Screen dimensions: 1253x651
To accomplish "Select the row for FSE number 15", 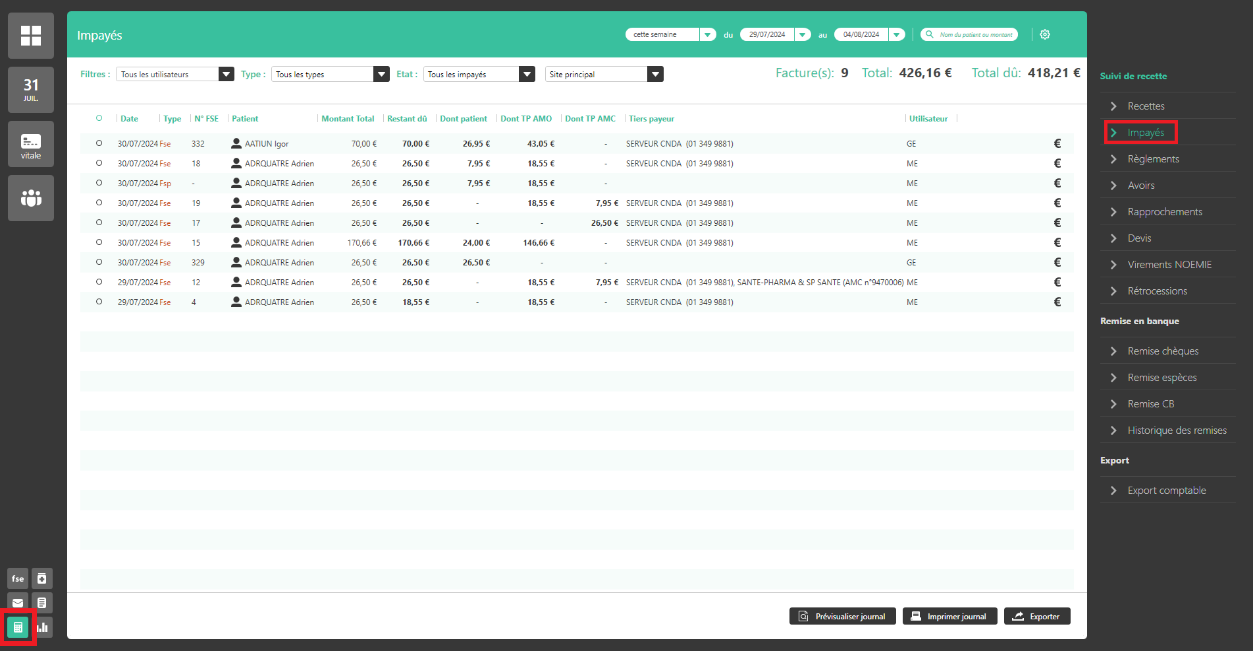I will point(99,243).
